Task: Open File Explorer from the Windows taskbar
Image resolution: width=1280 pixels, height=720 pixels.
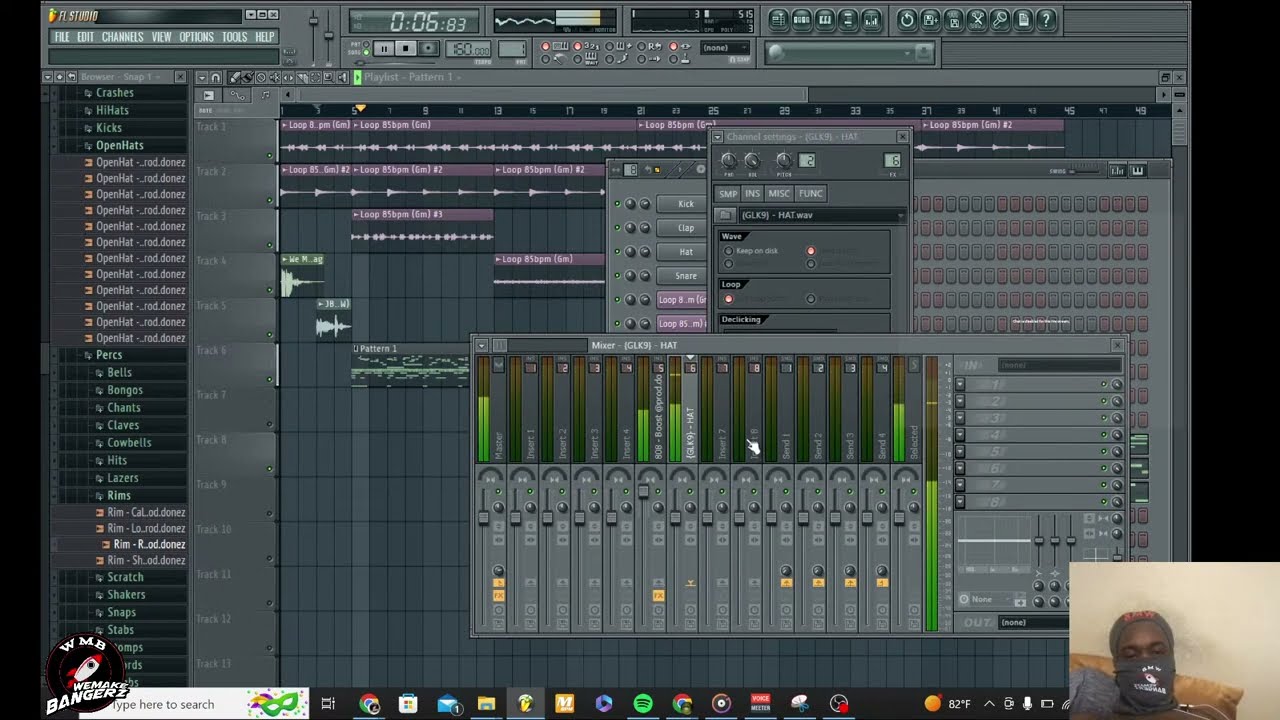Action: click(x=486, y=704)
